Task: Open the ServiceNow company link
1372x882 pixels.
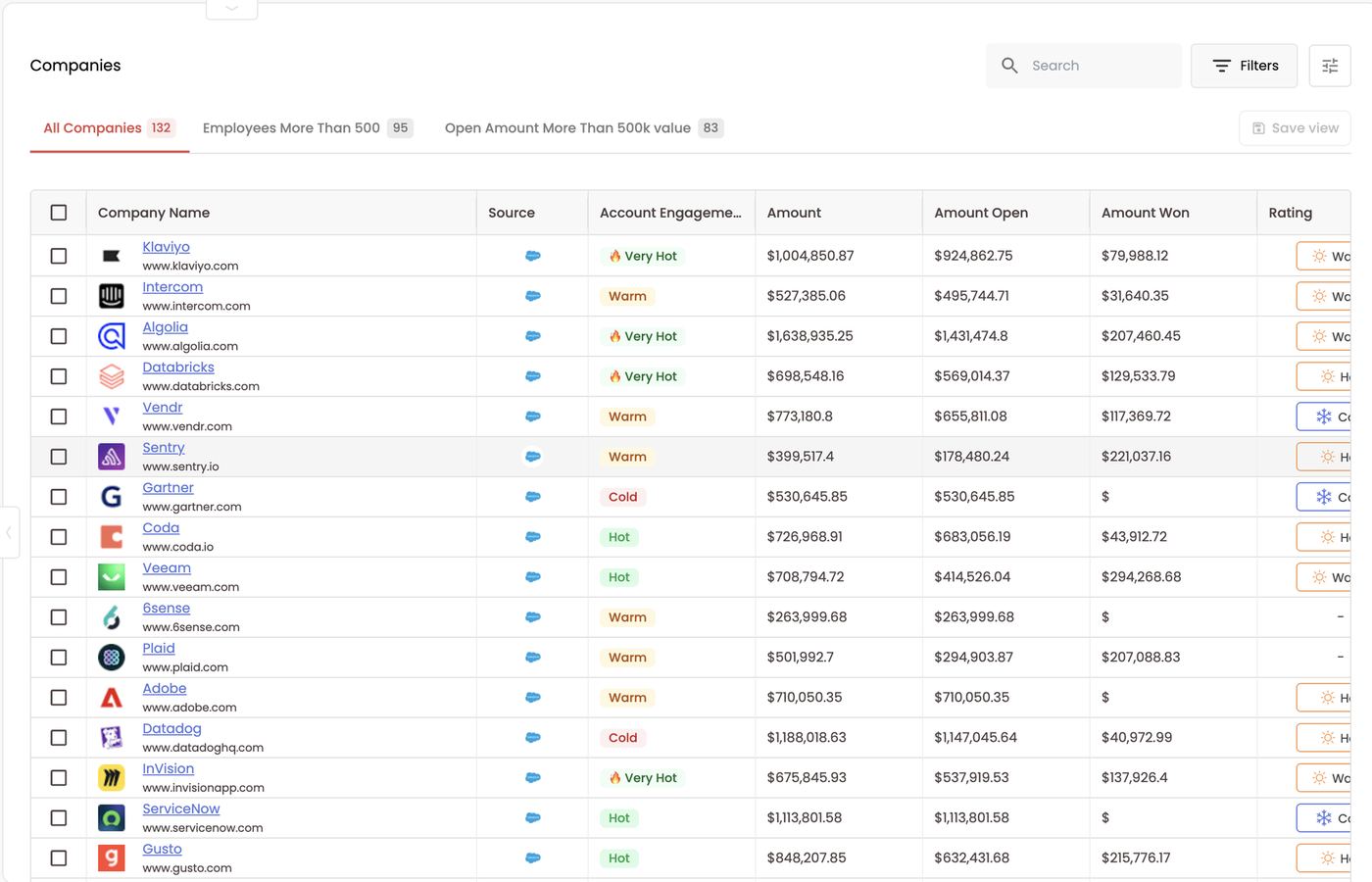Action: 181,809
